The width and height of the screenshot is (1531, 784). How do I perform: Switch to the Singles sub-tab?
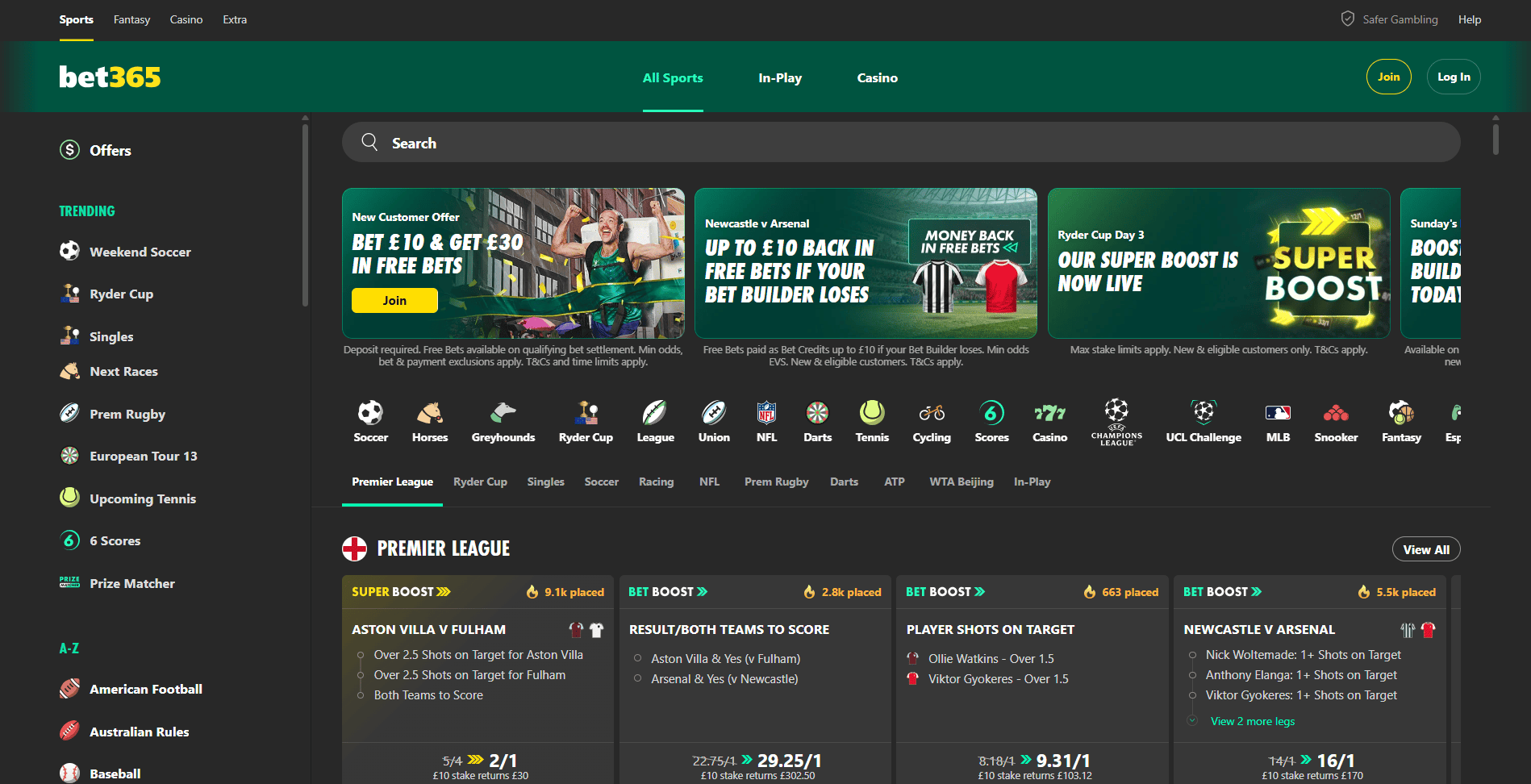click(545, 482)
